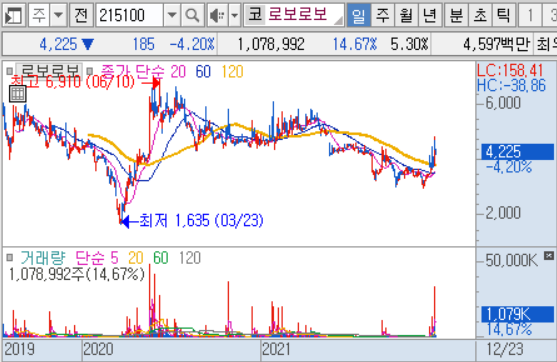557x362 pixels.
Task: Click volume 60-day average legend
Action: [x=161, y=258]
